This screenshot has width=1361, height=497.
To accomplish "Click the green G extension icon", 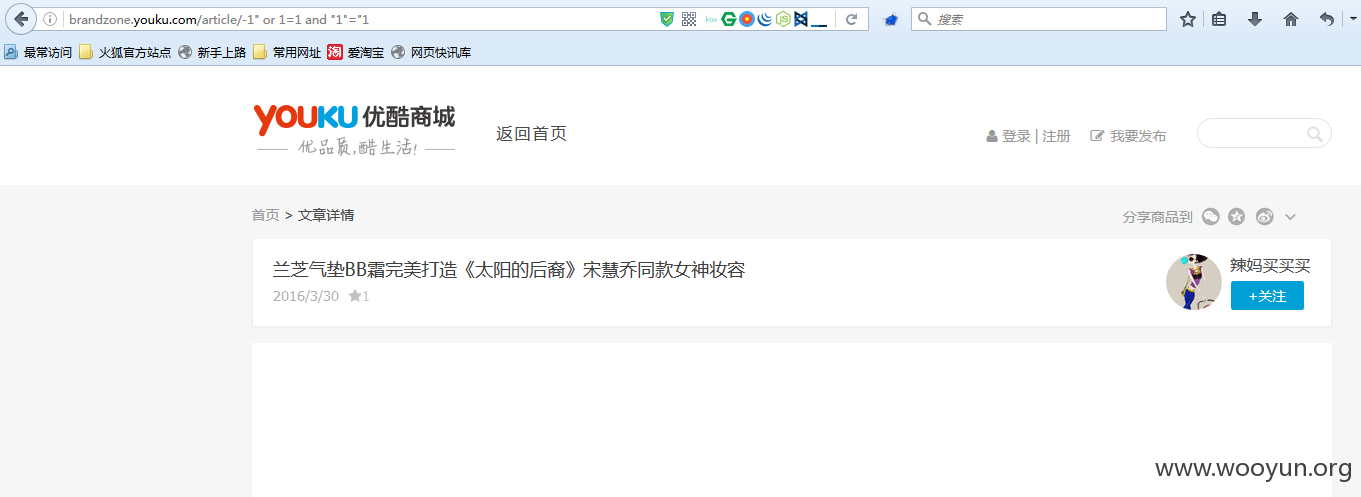I will 729,19.
